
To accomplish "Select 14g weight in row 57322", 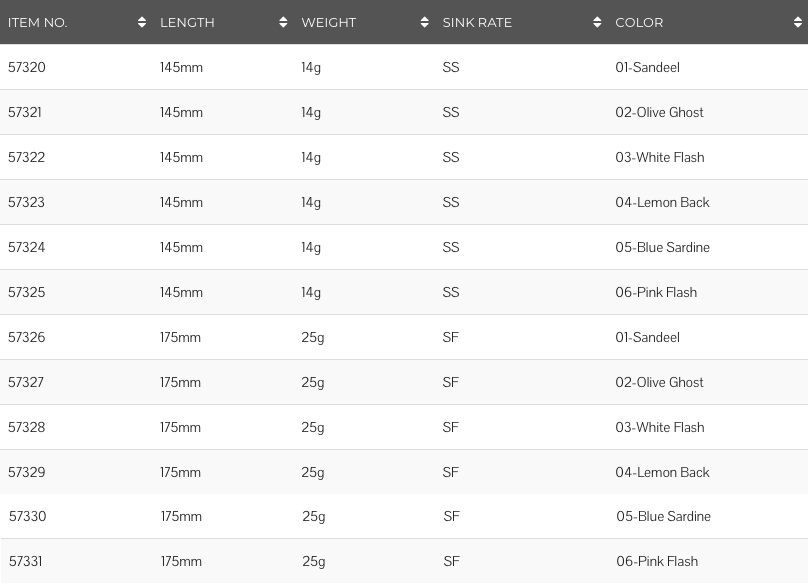I will click(x=311, y=158).
